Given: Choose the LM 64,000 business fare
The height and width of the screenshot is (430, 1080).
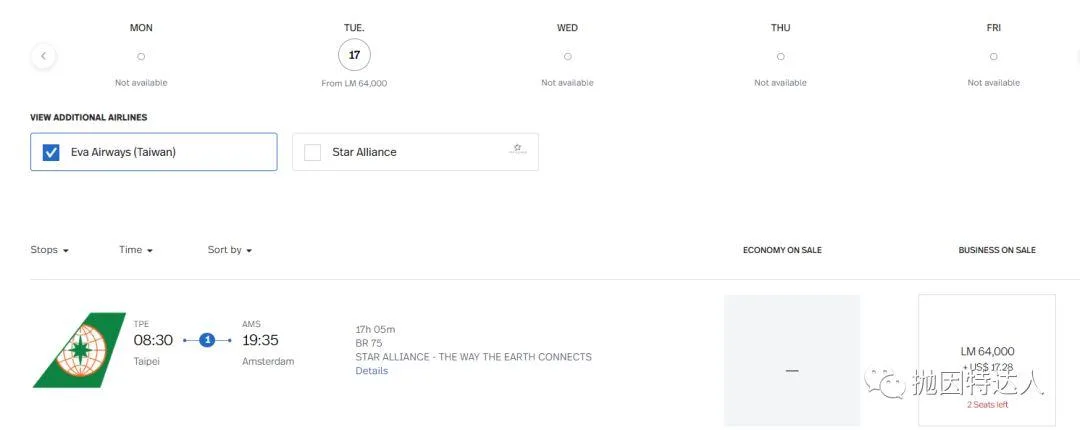Looking at the screenshot, I should click(987, 360).
